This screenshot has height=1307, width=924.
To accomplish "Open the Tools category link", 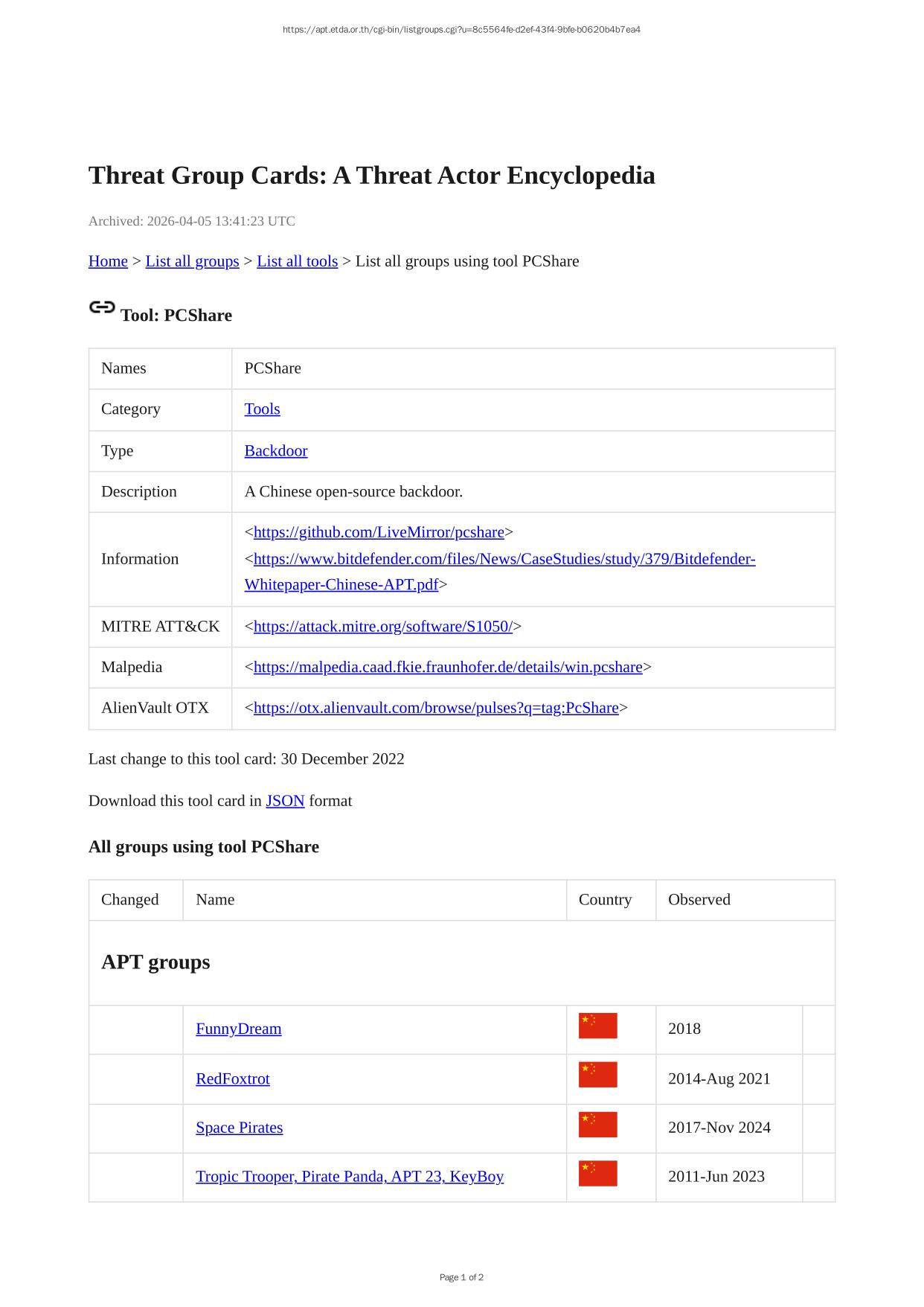I will pyautogui.click(x=262, y=409).
